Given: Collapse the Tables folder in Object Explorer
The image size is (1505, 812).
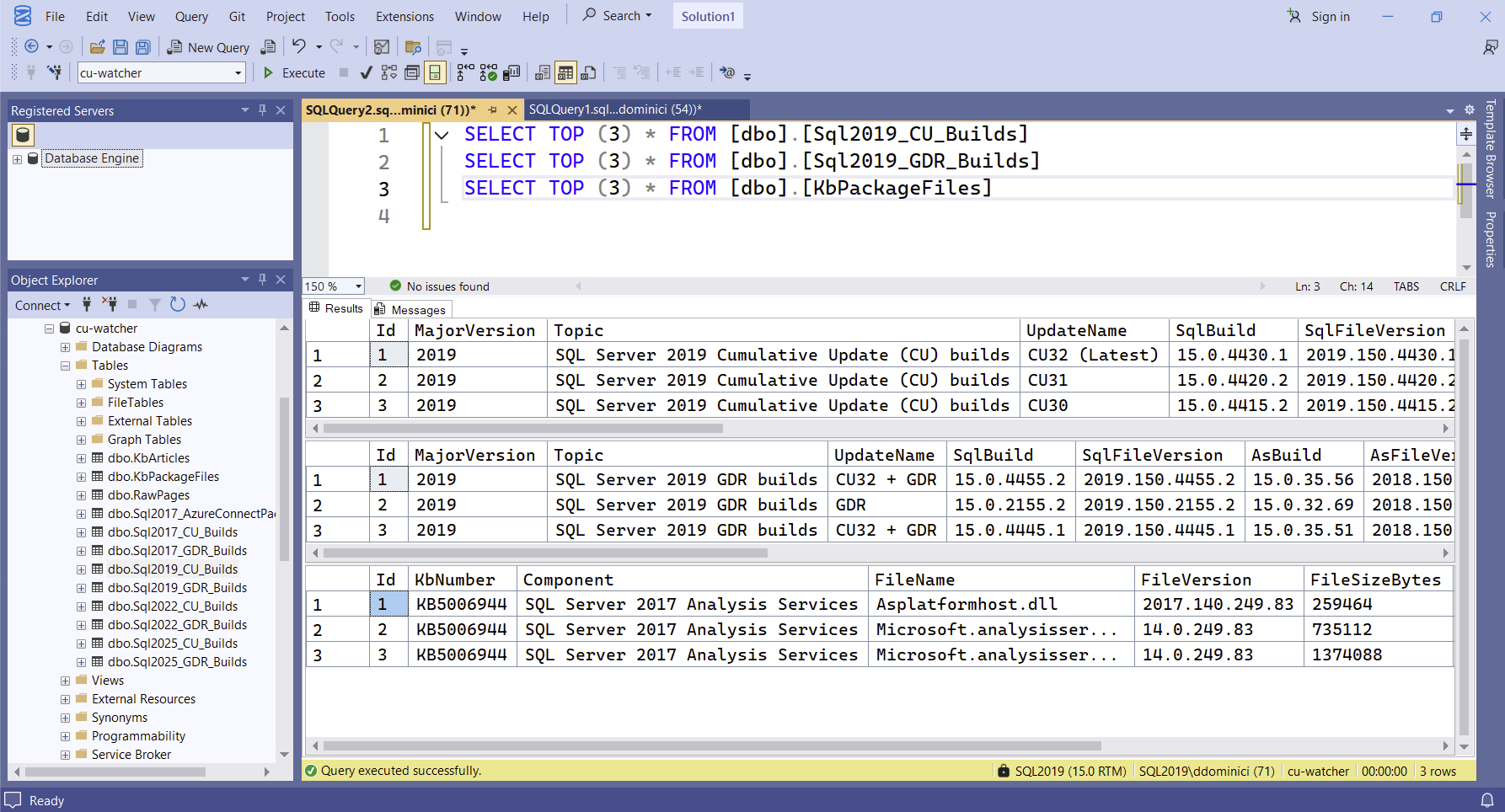Looking at the screenshot, I should [66, 366].
